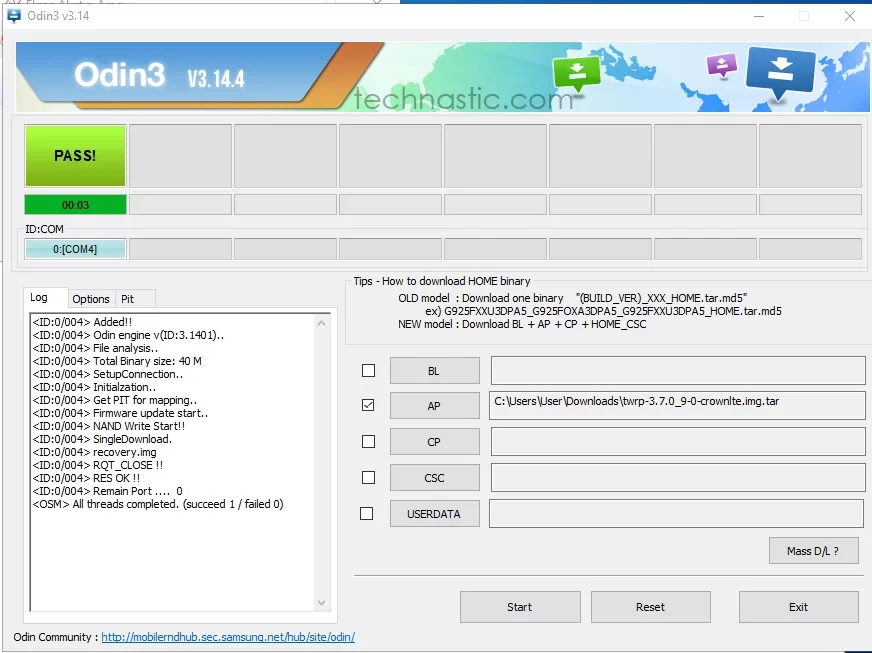The width and height of the screenshot is (872, 653).
Task: Click log scrollbar up arrow
Action: [321, 323]
